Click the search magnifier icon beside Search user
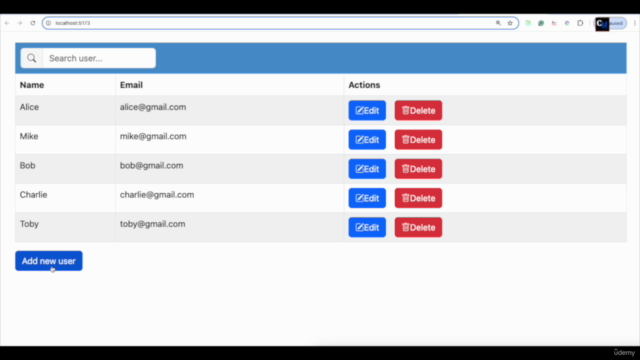Viewport: 640px width, 360px height. [31, 58]
